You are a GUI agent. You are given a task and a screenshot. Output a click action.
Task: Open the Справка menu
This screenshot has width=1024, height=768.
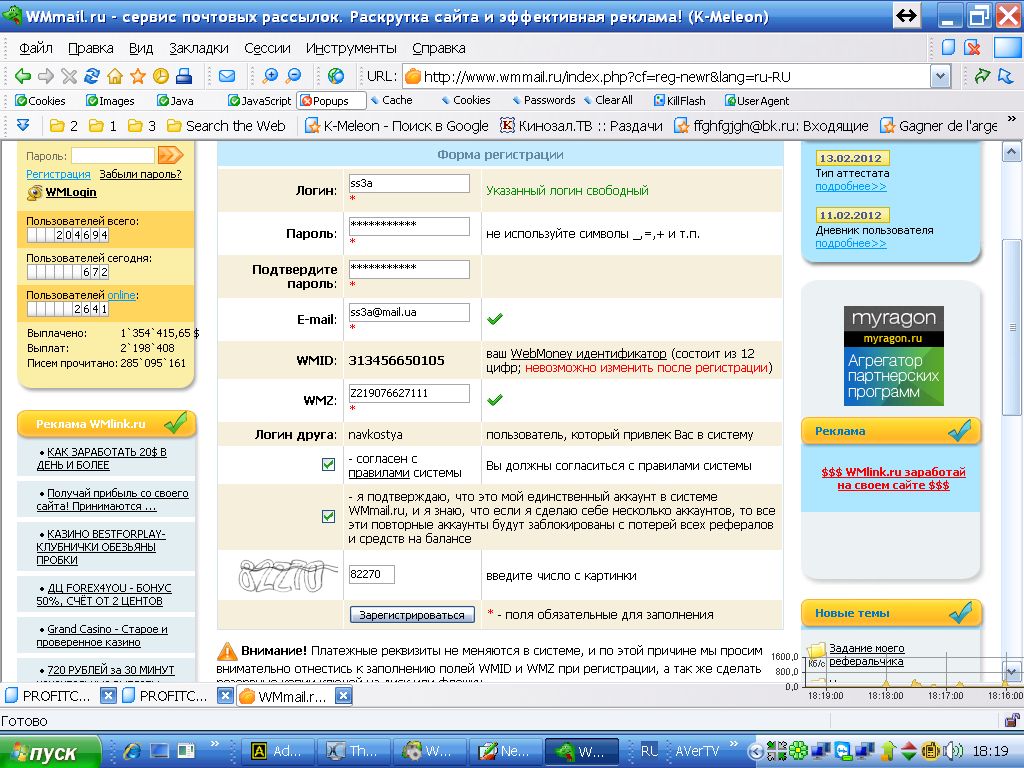point(439,48)
